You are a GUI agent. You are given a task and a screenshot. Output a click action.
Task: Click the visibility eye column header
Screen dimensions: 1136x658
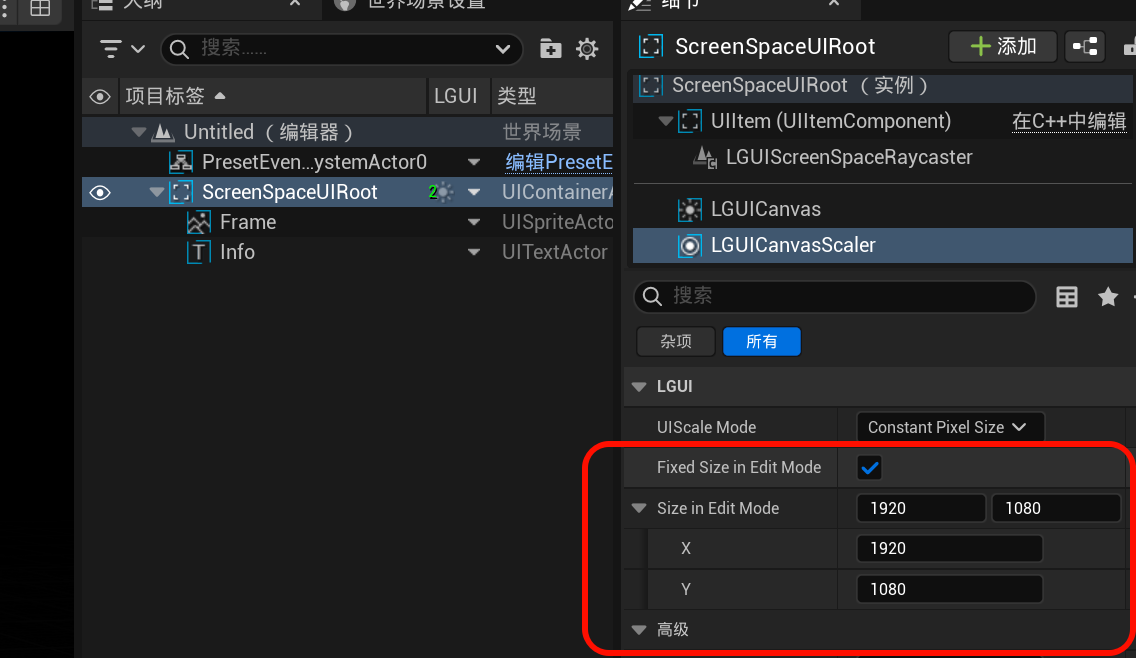click(100, 96)
